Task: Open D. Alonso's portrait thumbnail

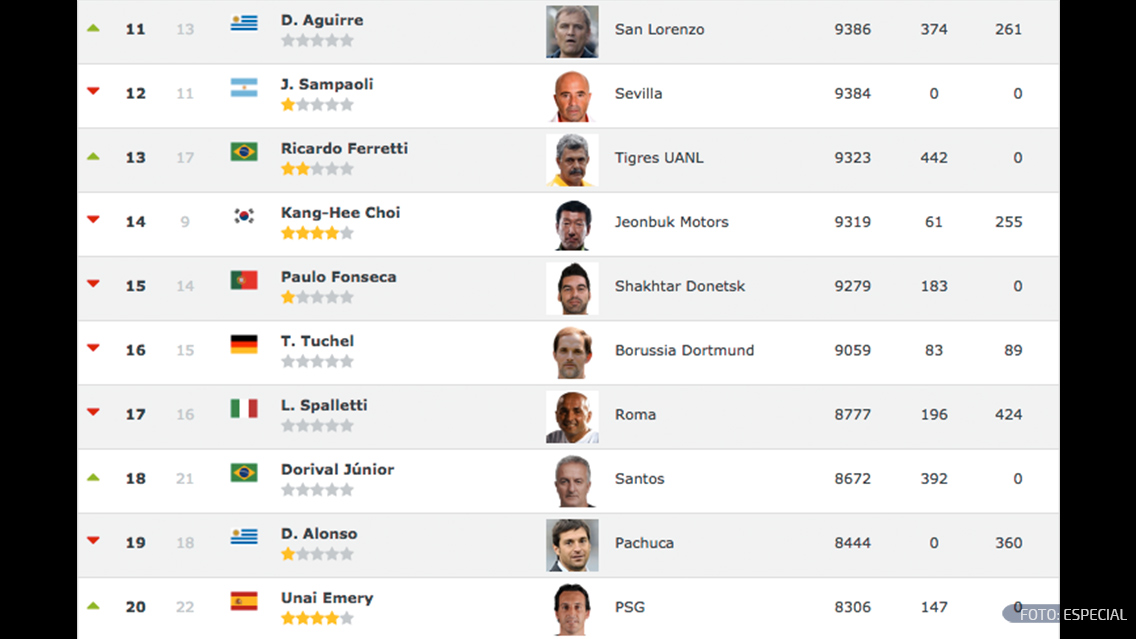Action: 572,545
